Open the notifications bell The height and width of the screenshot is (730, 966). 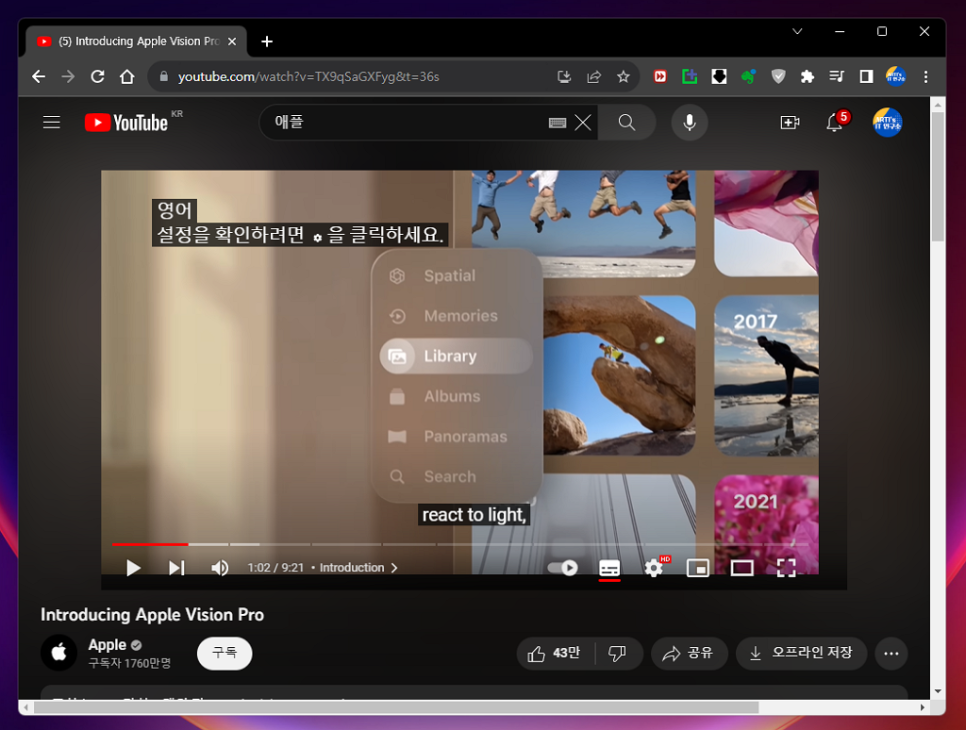click(x=835, y=123)
